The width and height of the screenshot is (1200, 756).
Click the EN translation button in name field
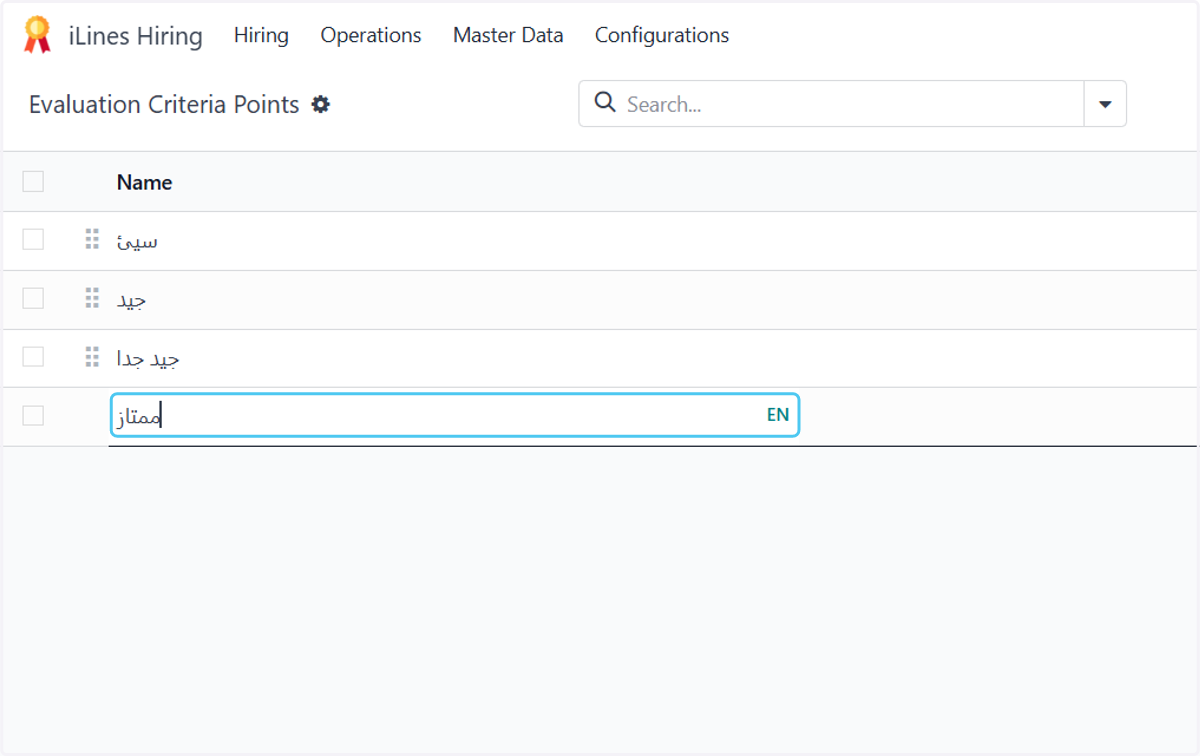coord(778,415)
